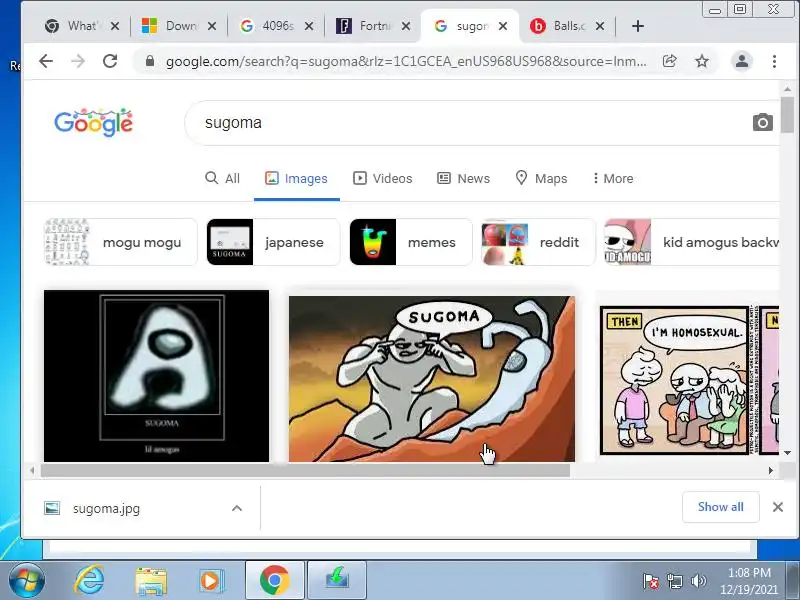This screenshot has height=600, width=800.
Task: Open volume speaker tray icon
Action: click(x=698, y=581)
